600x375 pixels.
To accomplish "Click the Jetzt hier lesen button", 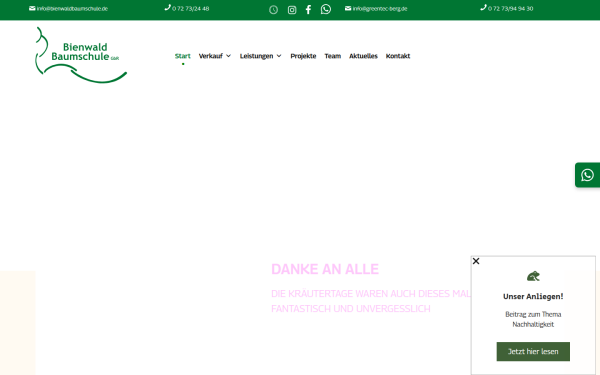I will [533, 351].
